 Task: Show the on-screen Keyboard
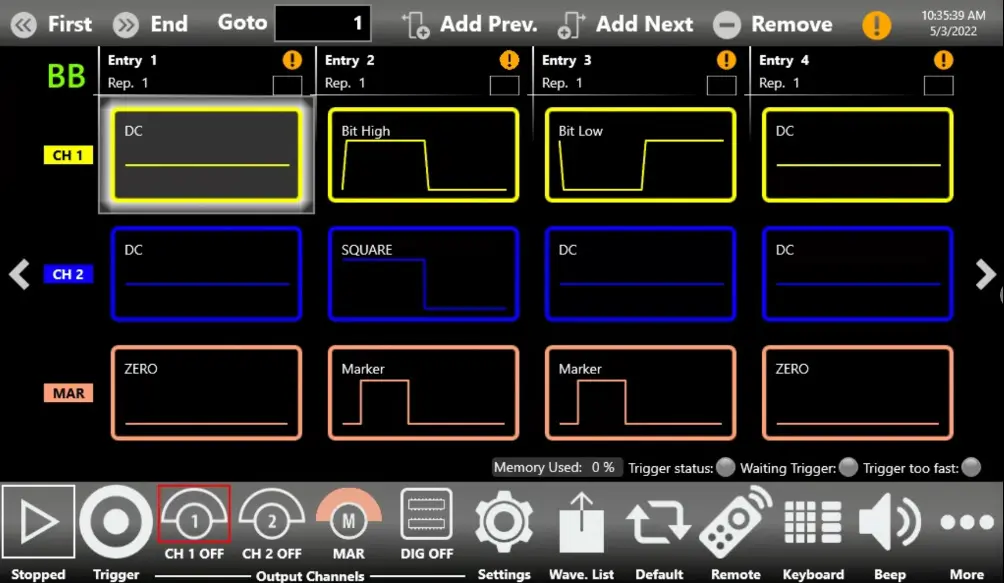[x=813, y=522]
